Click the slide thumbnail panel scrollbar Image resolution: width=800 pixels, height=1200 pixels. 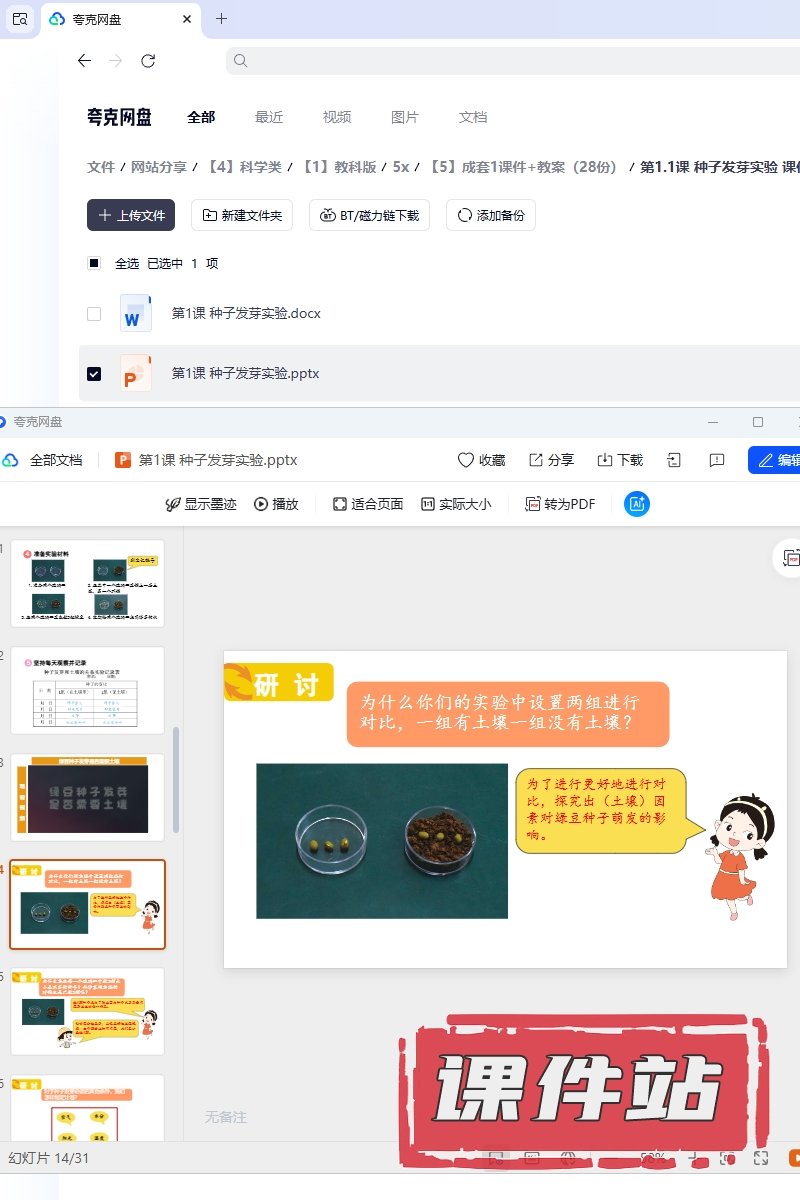[177, 780]
